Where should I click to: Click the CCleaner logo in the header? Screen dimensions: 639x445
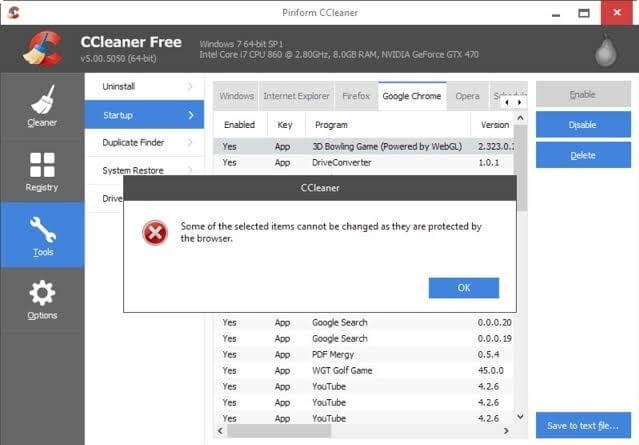[x=42, y=49]
